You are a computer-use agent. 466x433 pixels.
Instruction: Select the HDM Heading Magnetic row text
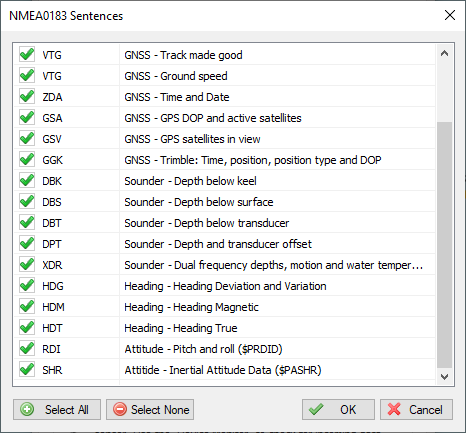[x=191, y=307]
